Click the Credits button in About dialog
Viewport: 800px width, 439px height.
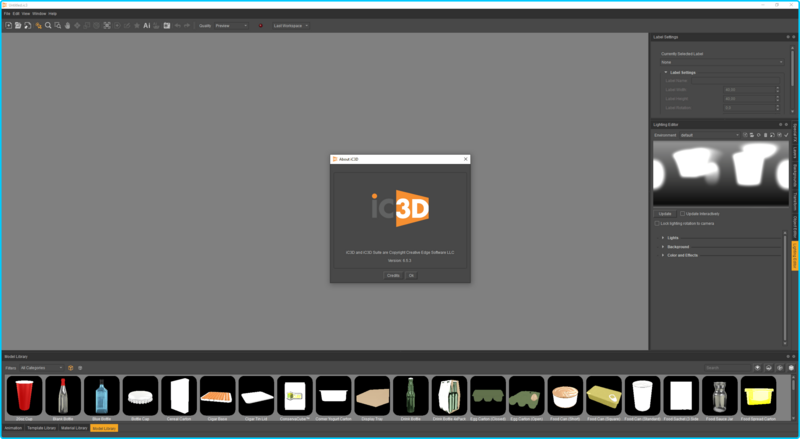coord(393,276)
